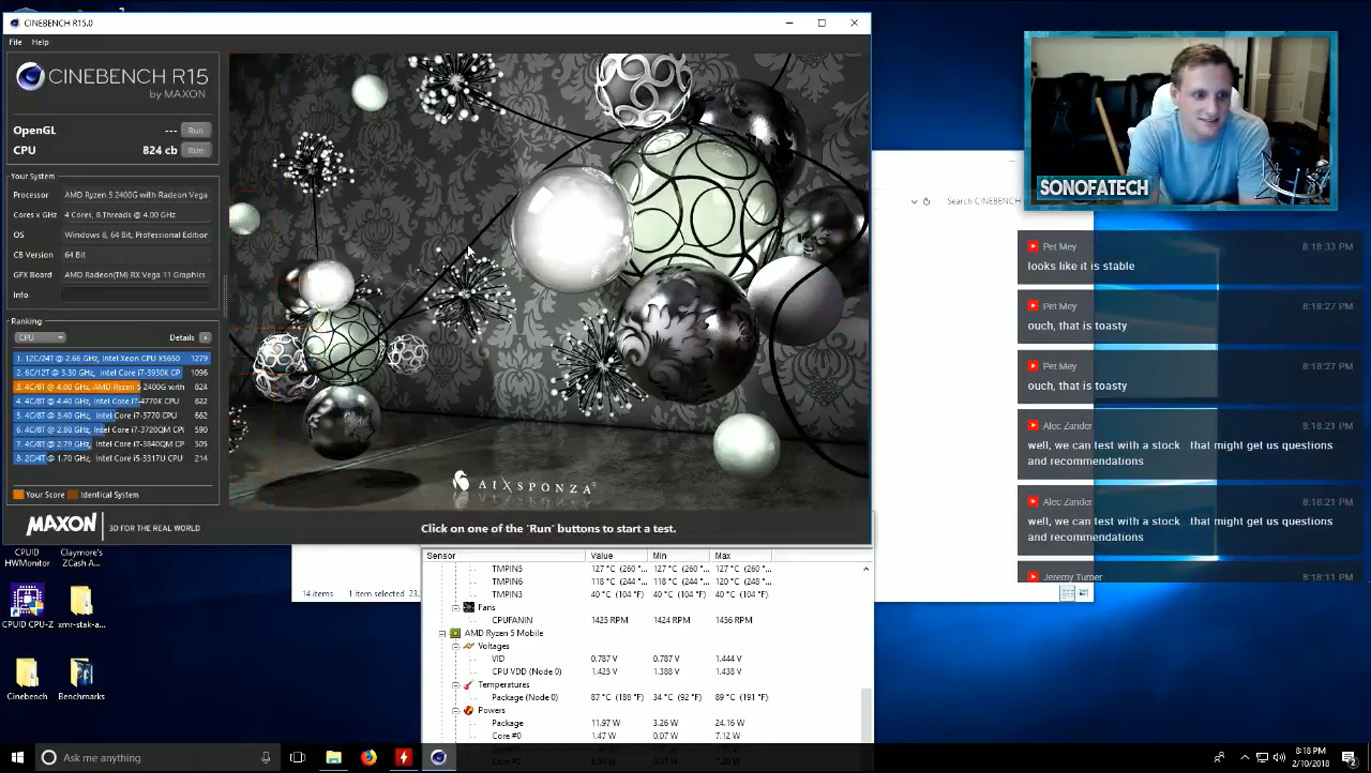
Task: Open the File menu in Cinebench
Action: 15,42
